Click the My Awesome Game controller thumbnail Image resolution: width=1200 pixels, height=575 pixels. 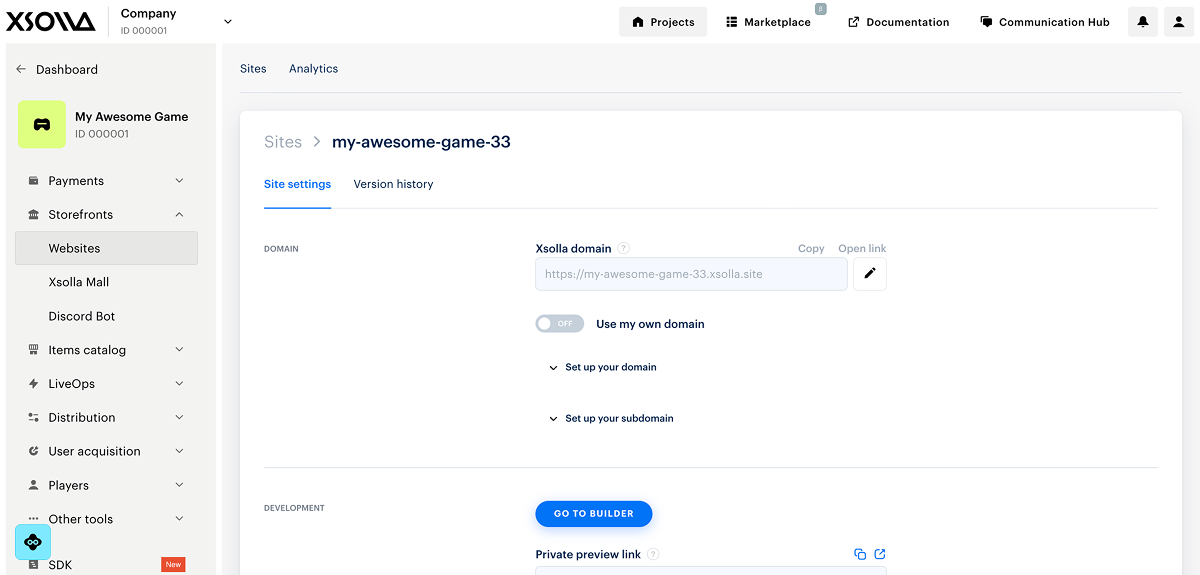[42, 125]
